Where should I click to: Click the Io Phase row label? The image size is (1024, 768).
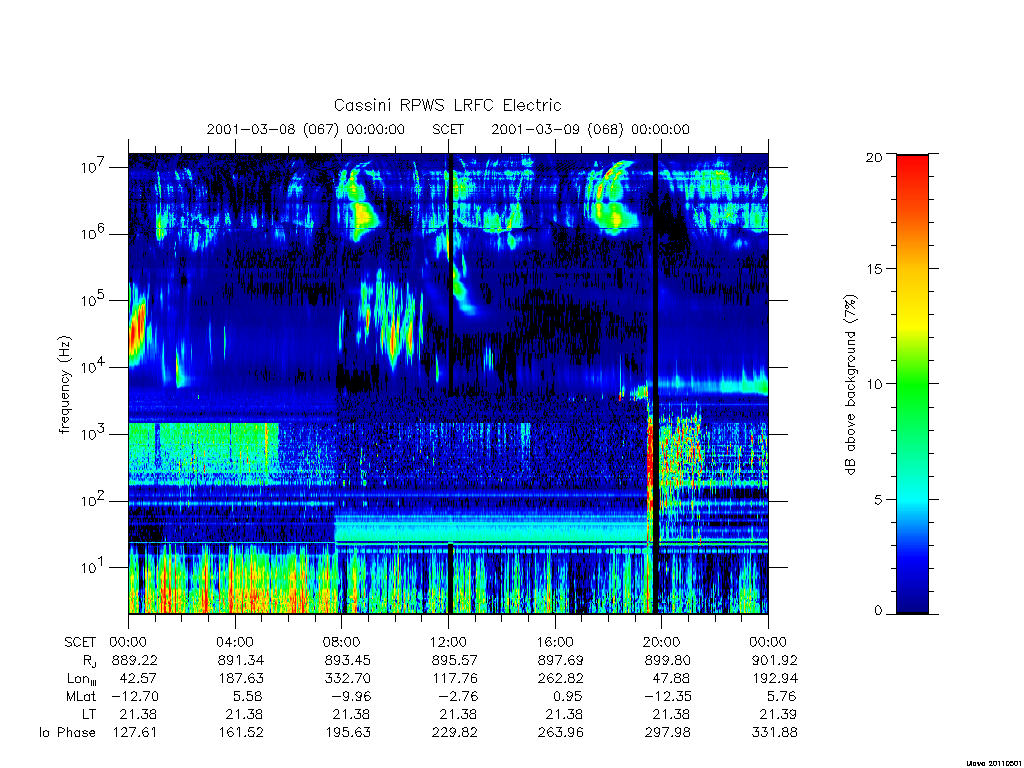click(67, 732)
